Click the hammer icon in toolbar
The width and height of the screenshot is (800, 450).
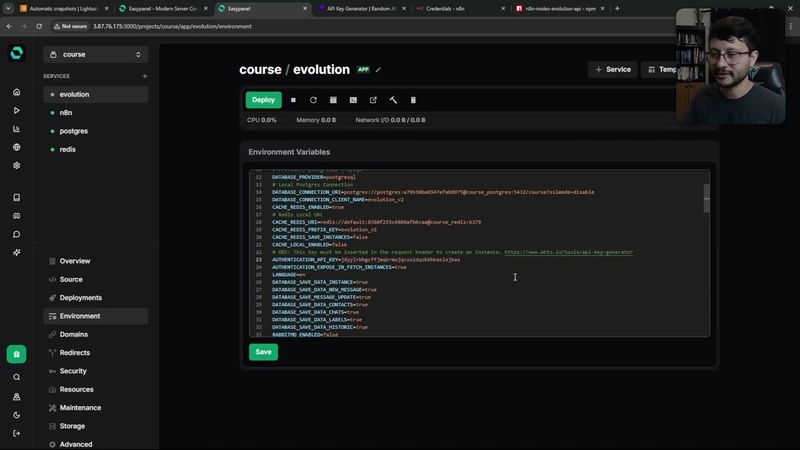(x=393, y=100)
